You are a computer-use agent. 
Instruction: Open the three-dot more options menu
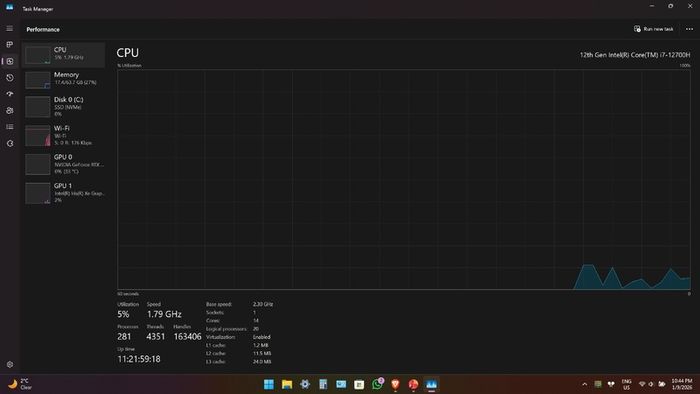click(689, 29)
